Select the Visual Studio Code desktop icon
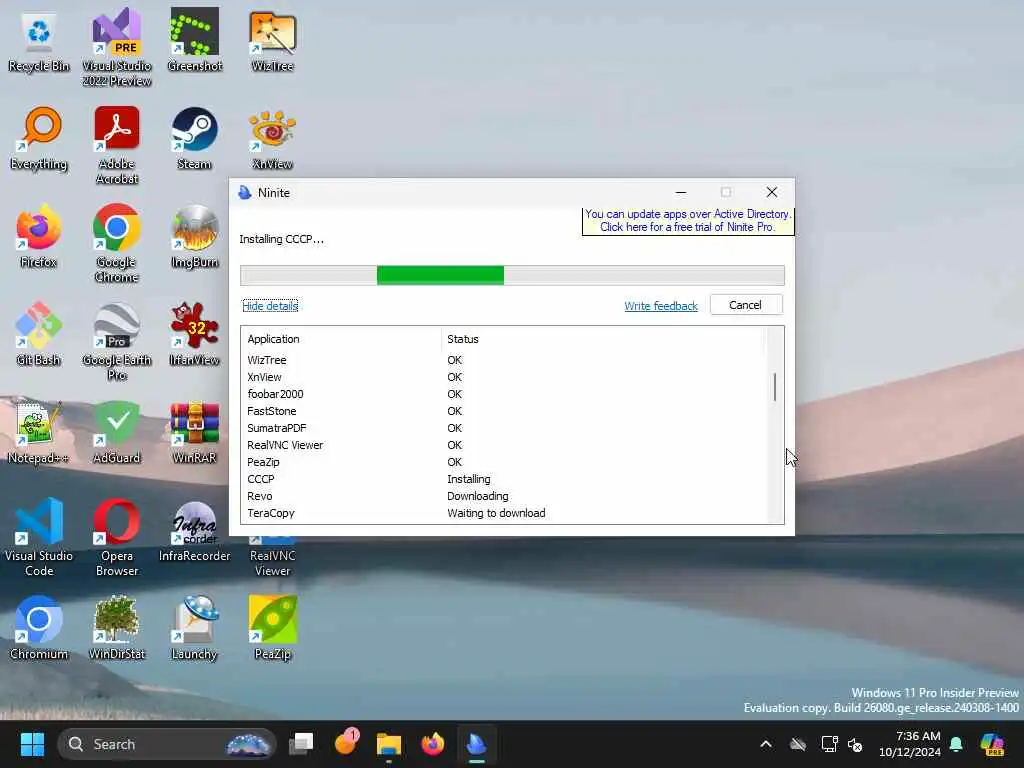The height and width of the screenshot is (768, 1024). pyautogui.click(x=39, y=537)
